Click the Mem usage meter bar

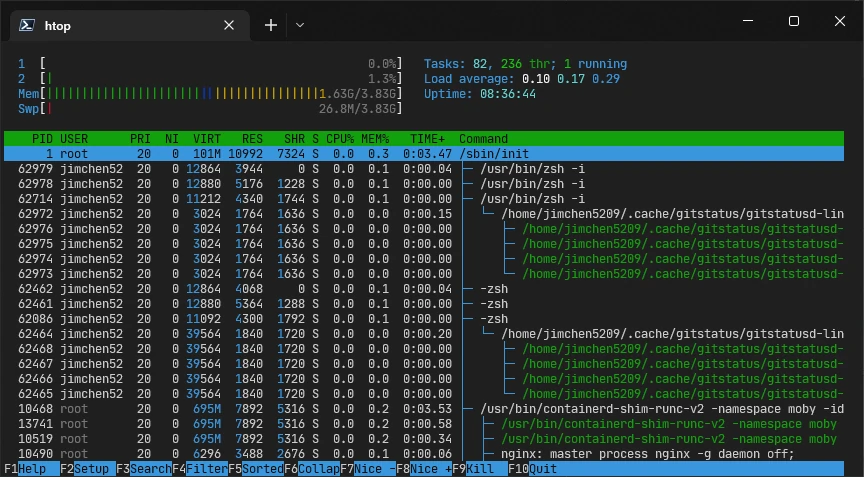coord(220,94)
